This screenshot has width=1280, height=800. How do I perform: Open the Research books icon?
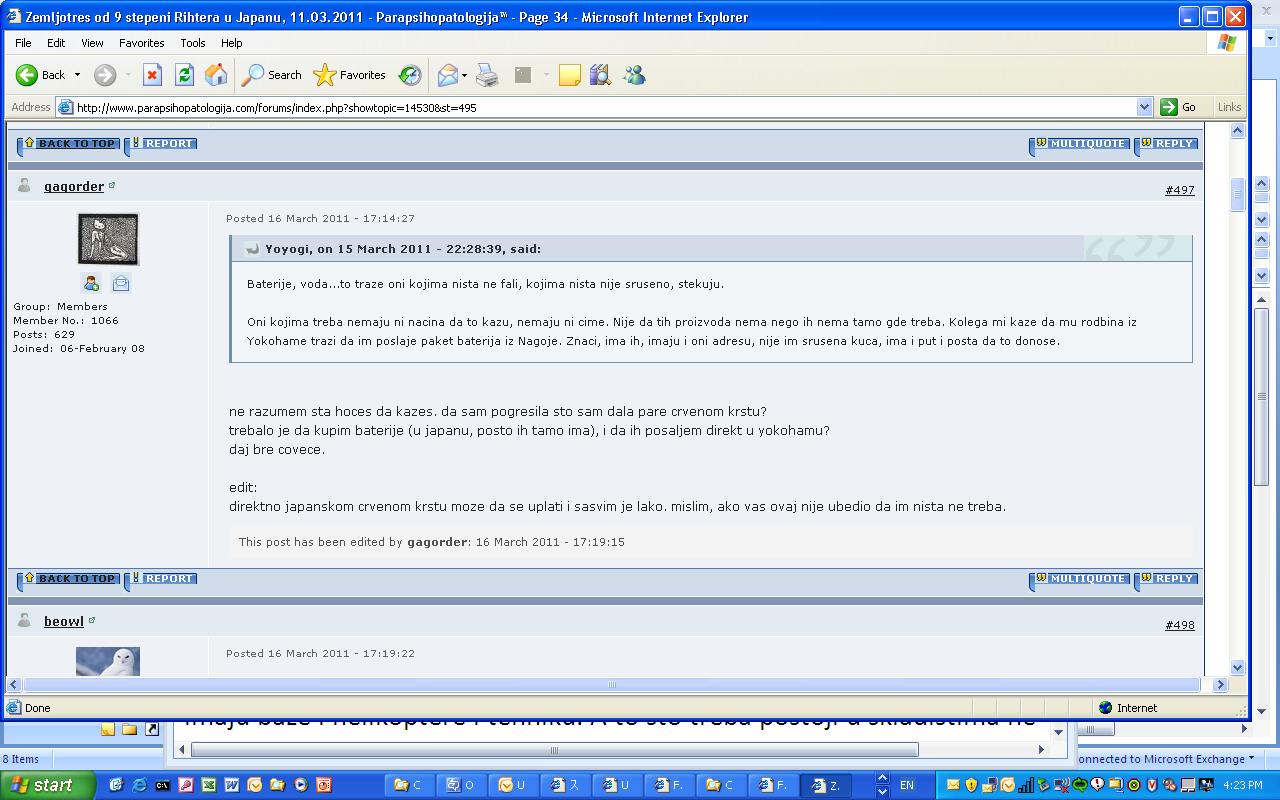point(601,75)
